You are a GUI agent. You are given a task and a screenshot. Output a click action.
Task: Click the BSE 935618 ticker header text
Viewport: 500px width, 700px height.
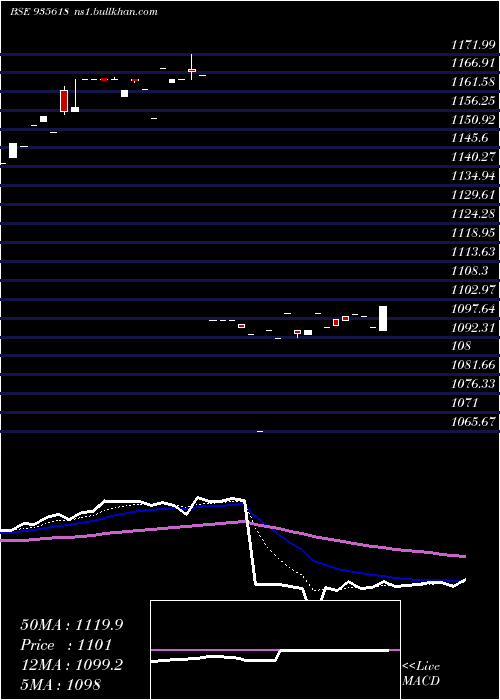pos(39,12)
